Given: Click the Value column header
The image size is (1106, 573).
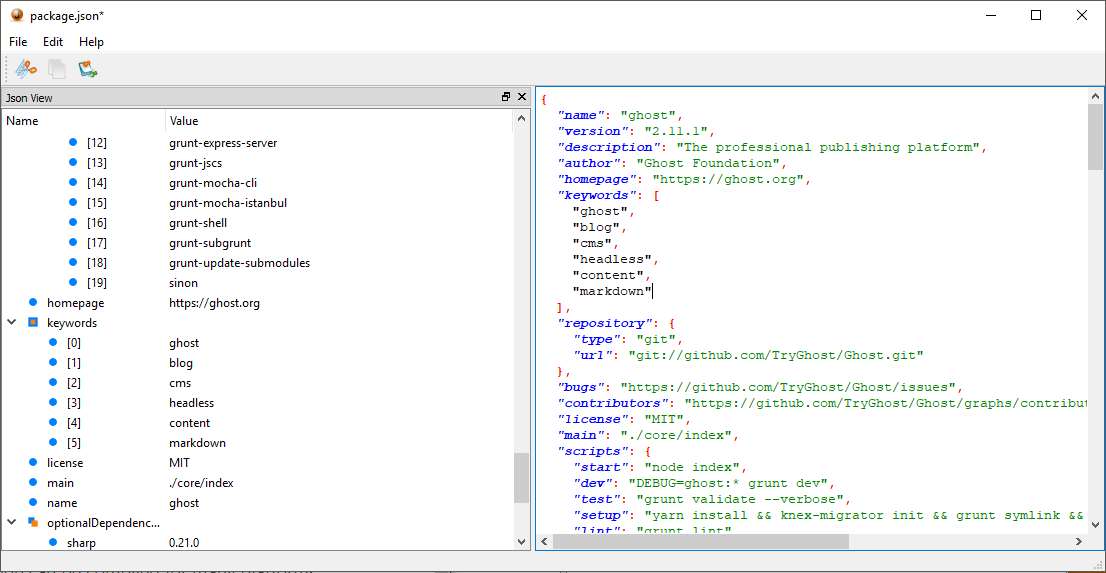Looking at the screenshot, I should point(339,121).
